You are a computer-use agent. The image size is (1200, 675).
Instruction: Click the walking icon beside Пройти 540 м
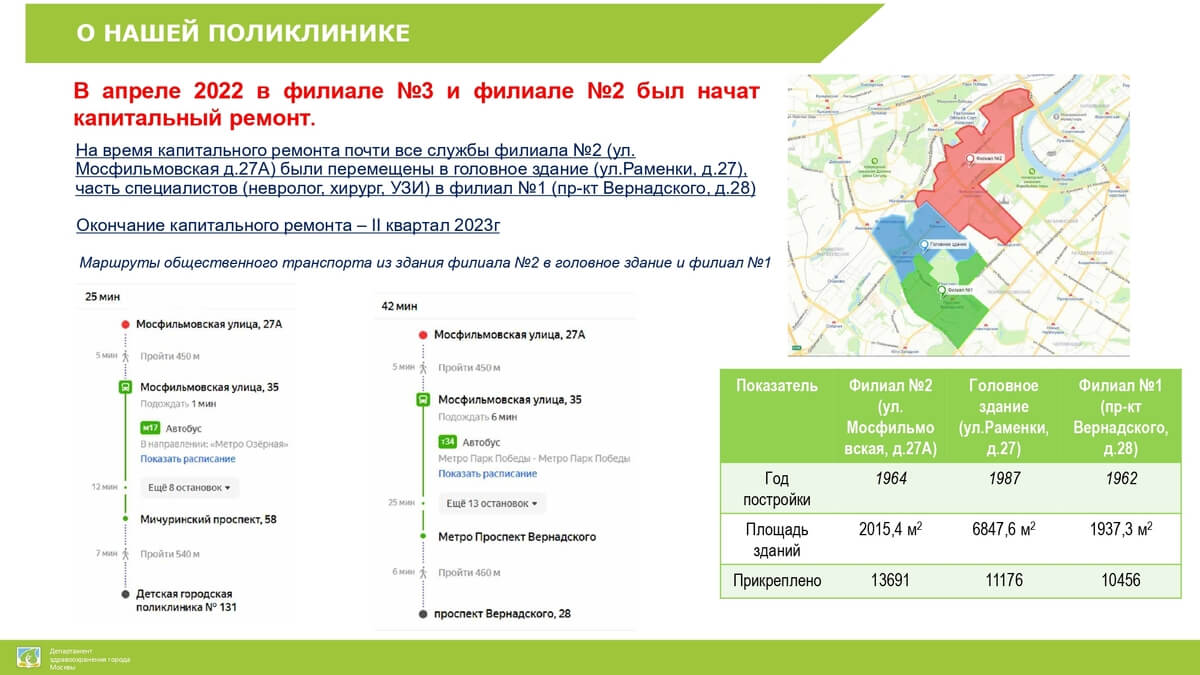(125, 553)
